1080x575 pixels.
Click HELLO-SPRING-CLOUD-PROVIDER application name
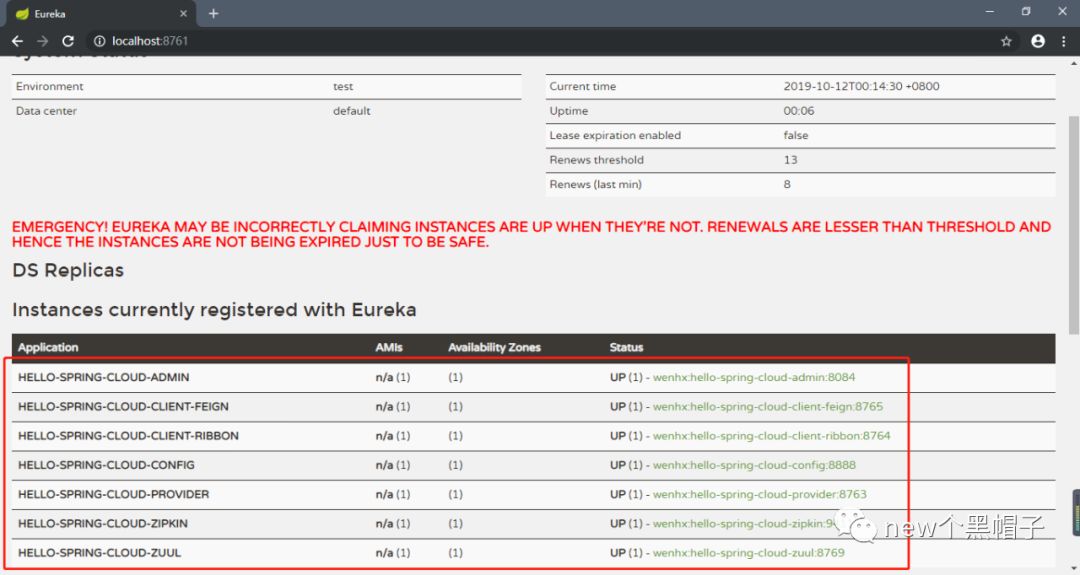[x=114, y=494]
